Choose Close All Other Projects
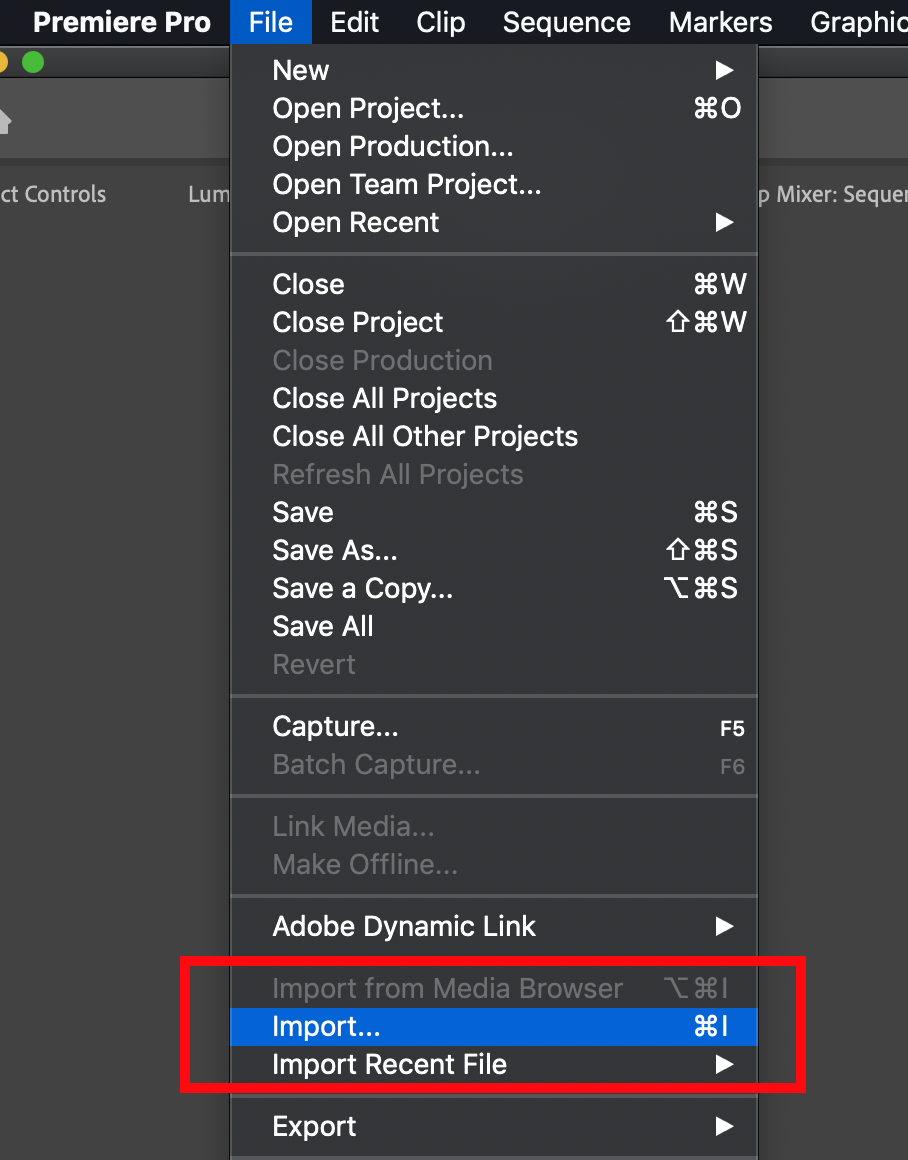The height and width of the screenshot is (1160, 908). click(494, 436)
